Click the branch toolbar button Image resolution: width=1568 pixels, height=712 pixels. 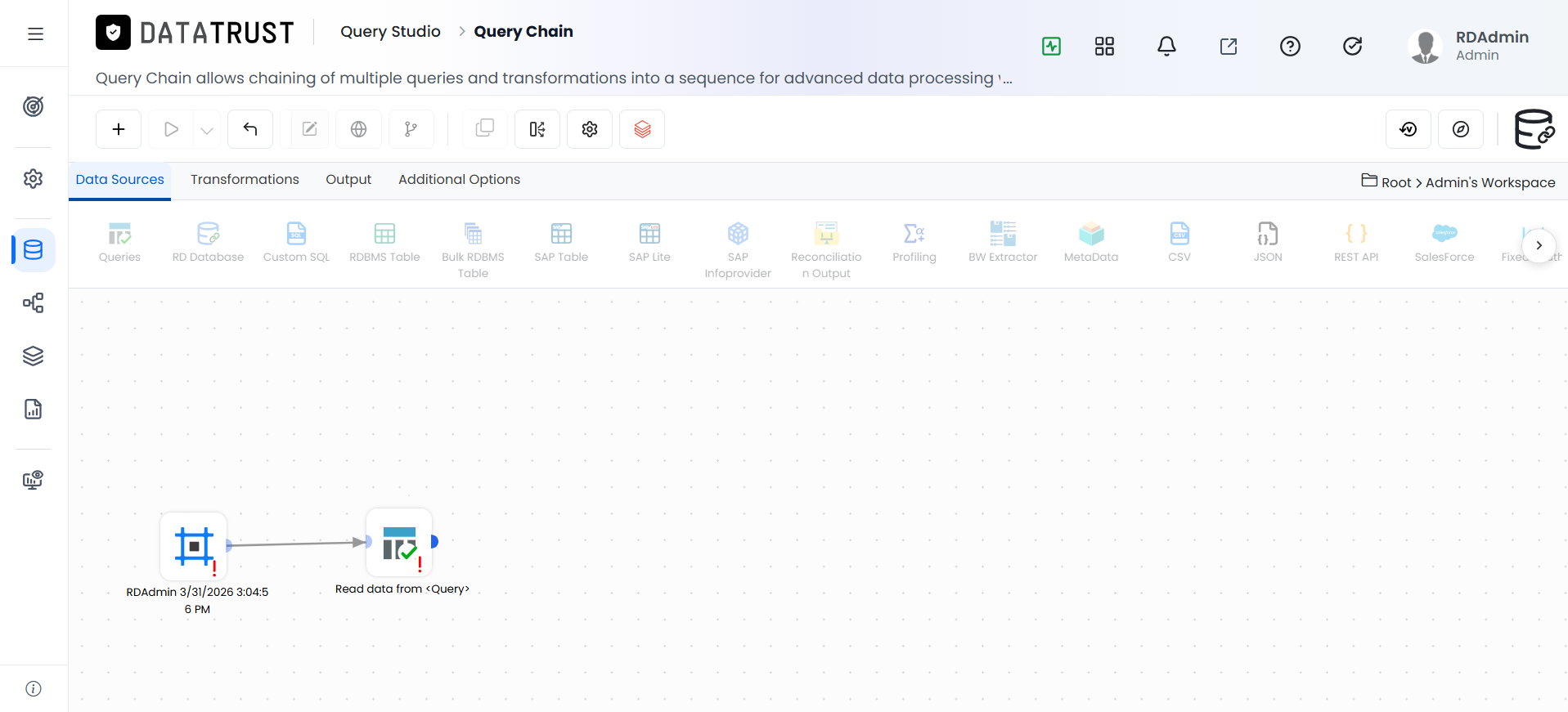411,129
